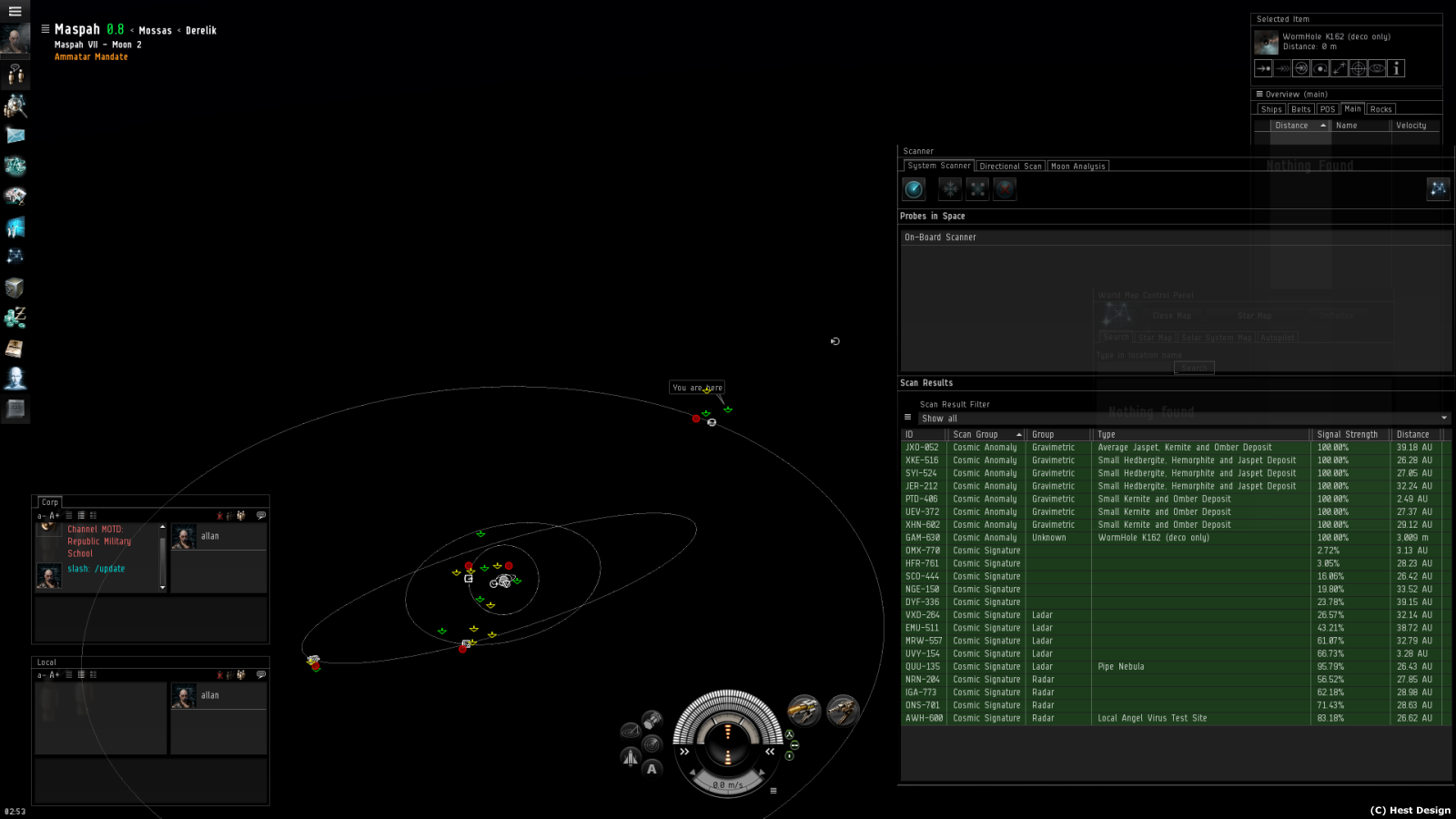Click the scanner destroy probes icon
Screen dimensions: 1456x819
point(1005,188)
